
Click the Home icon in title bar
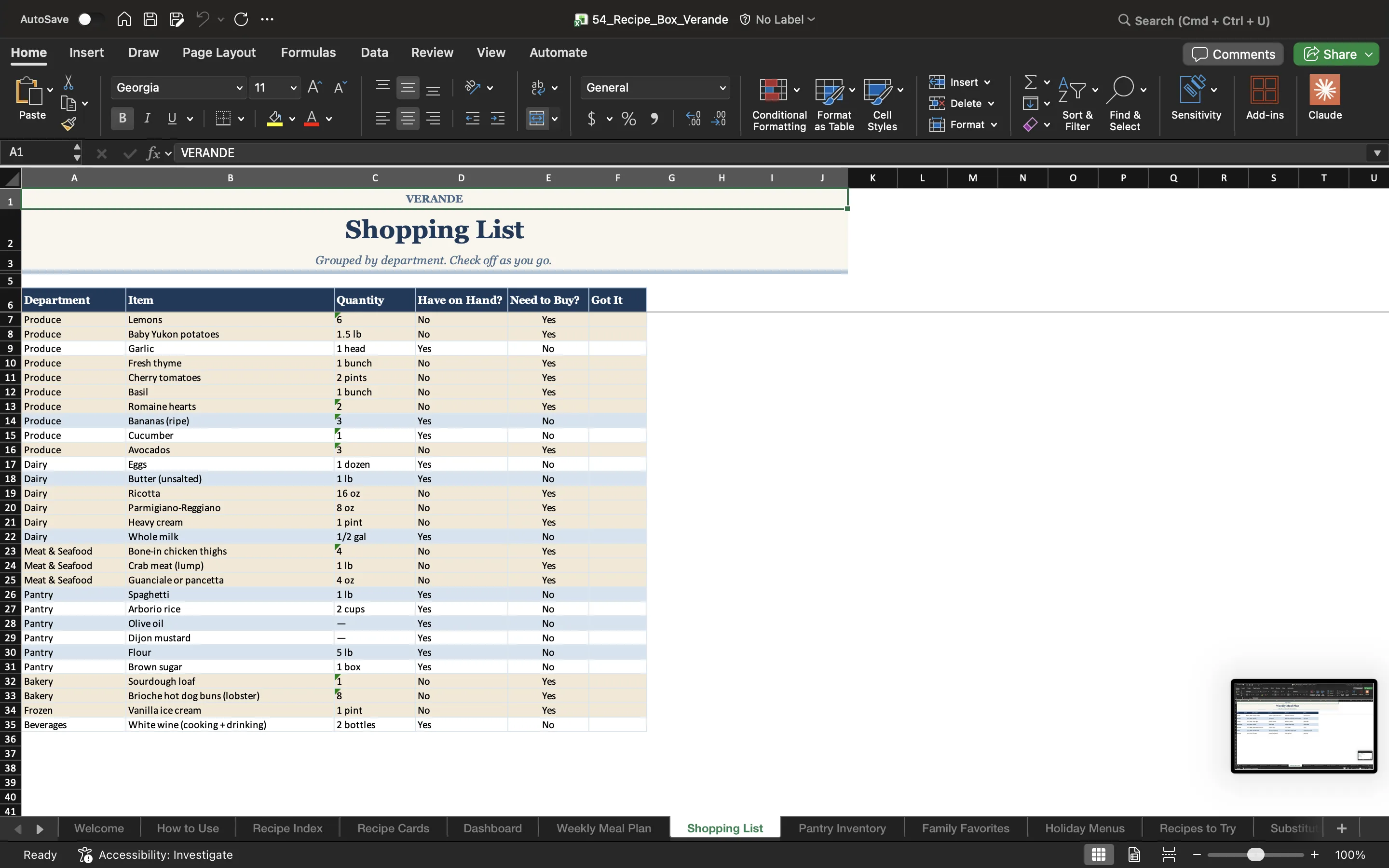pos(124,19)
